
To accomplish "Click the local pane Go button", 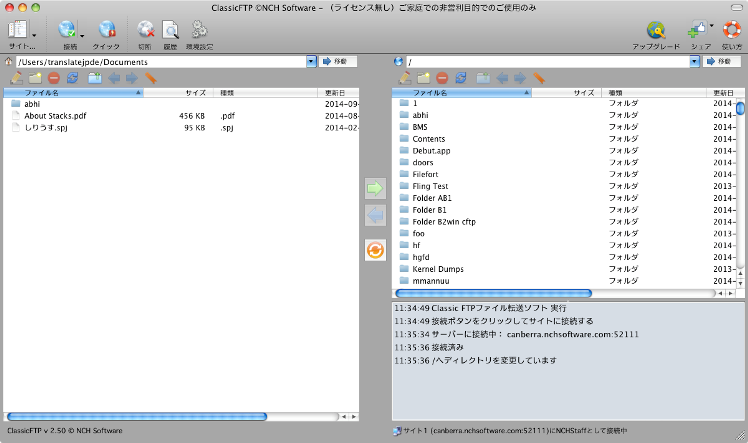I will 338,62.
